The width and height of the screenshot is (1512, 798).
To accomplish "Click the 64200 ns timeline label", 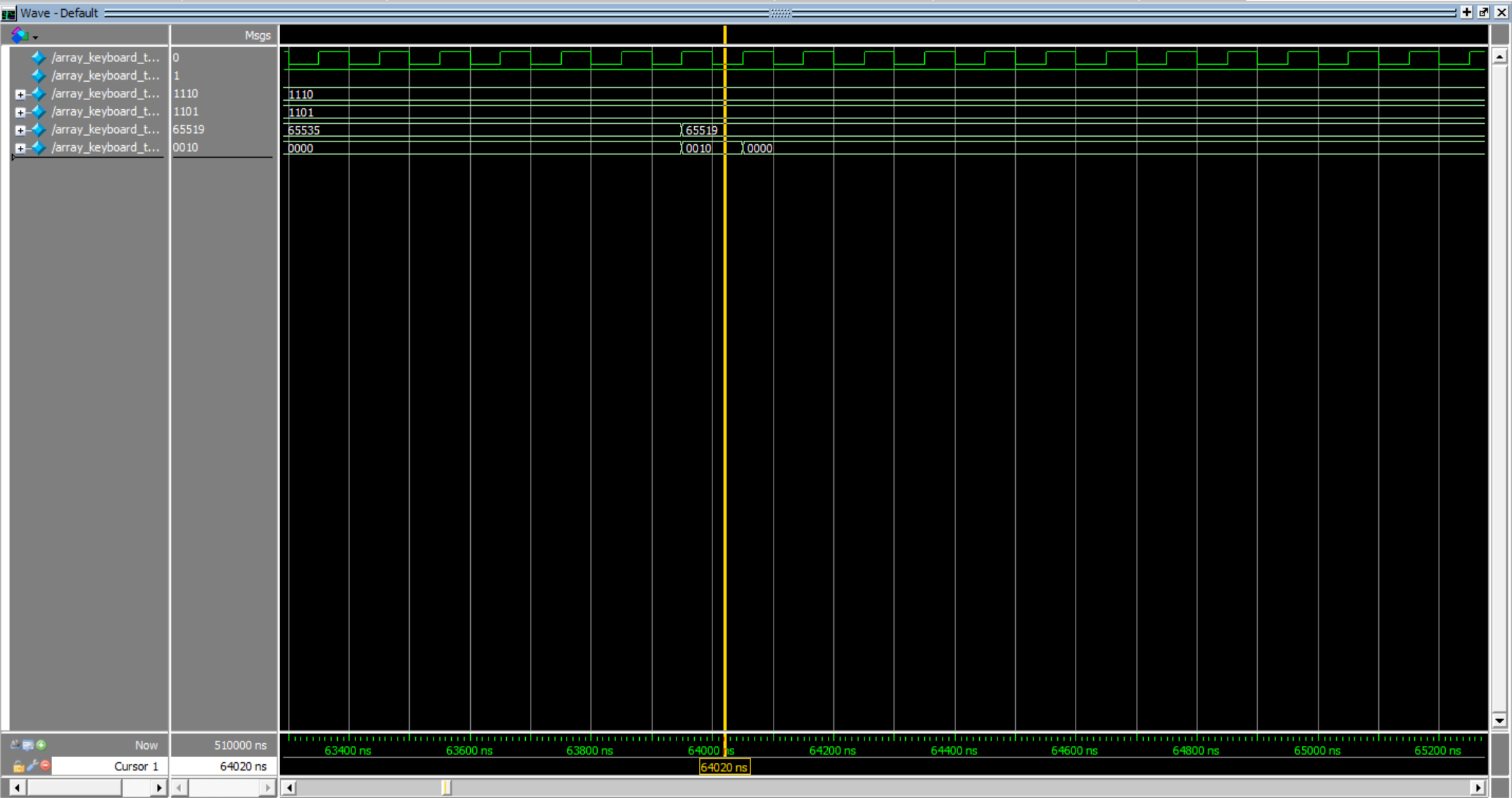I will [x=833, y=751].
